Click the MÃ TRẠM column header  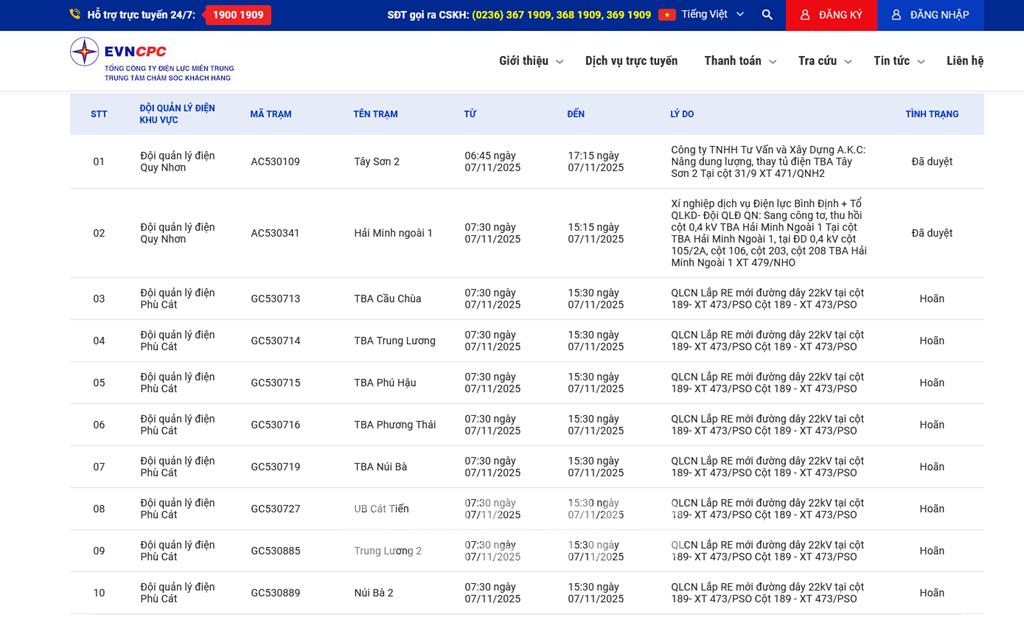[271, 114]
